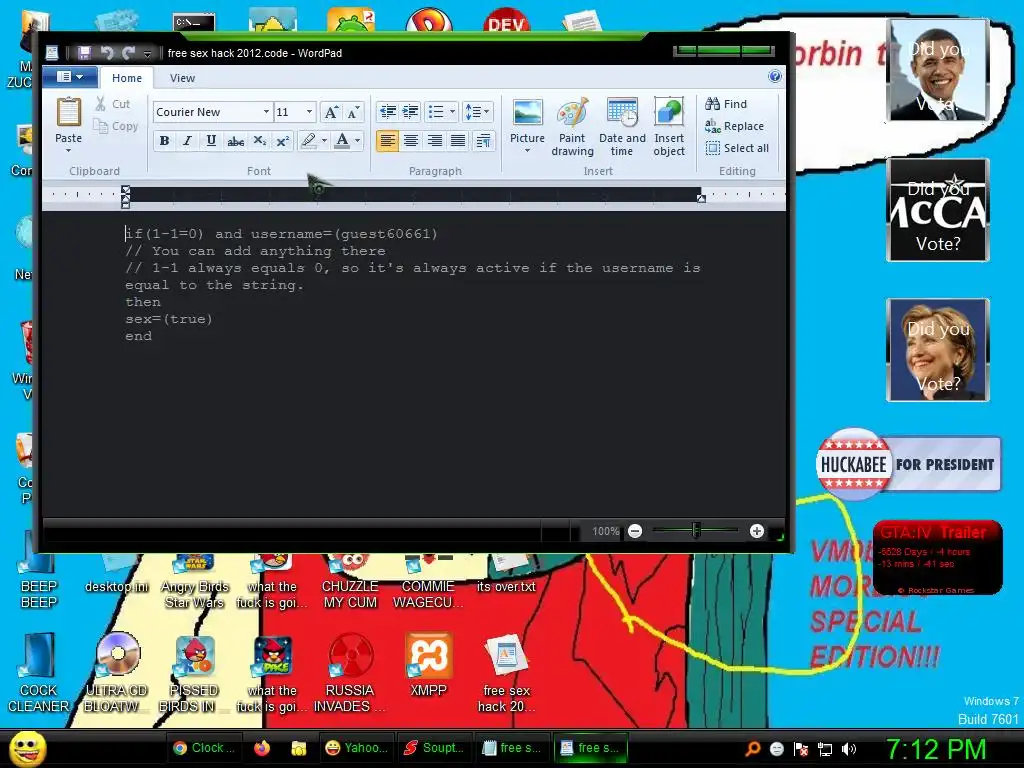This screenshot has height=768, width=1024.
Task: Open the WordPad application menu button
Action: (70, 77)
